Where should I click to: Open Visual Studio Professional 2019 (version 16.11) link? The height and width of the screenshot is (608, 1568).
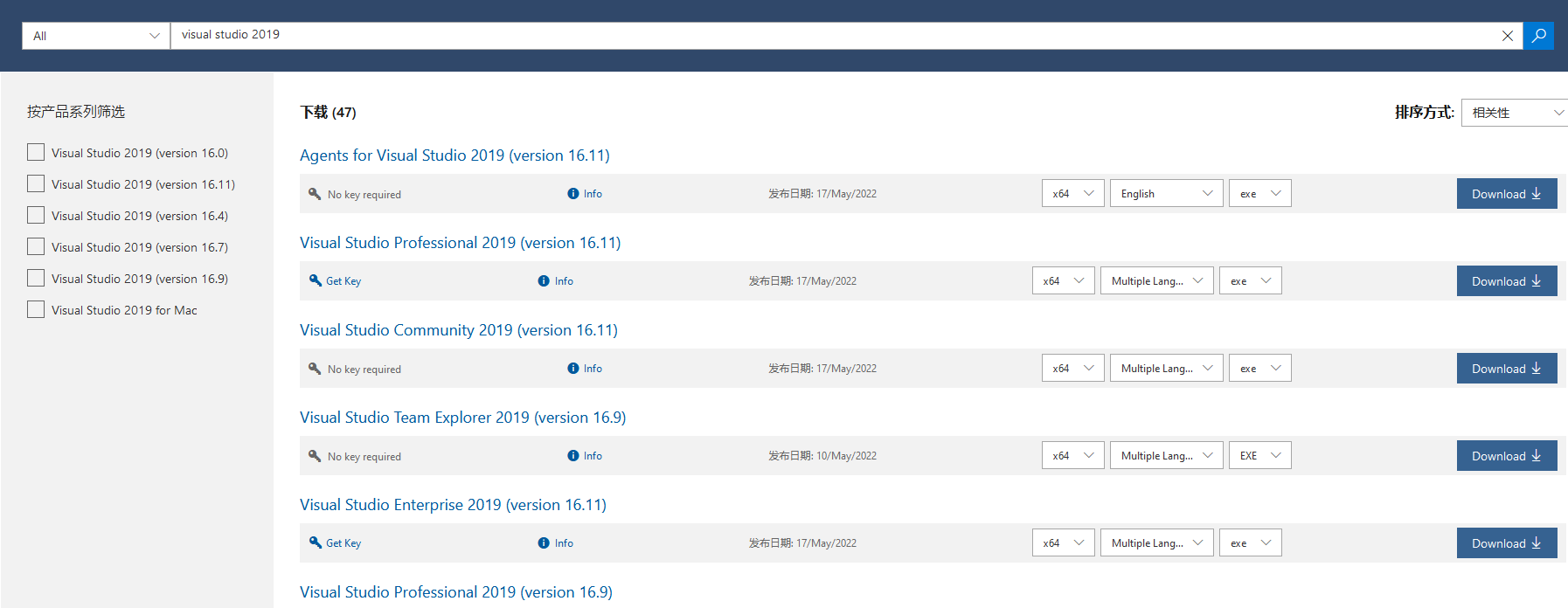(x=460, y=243)
